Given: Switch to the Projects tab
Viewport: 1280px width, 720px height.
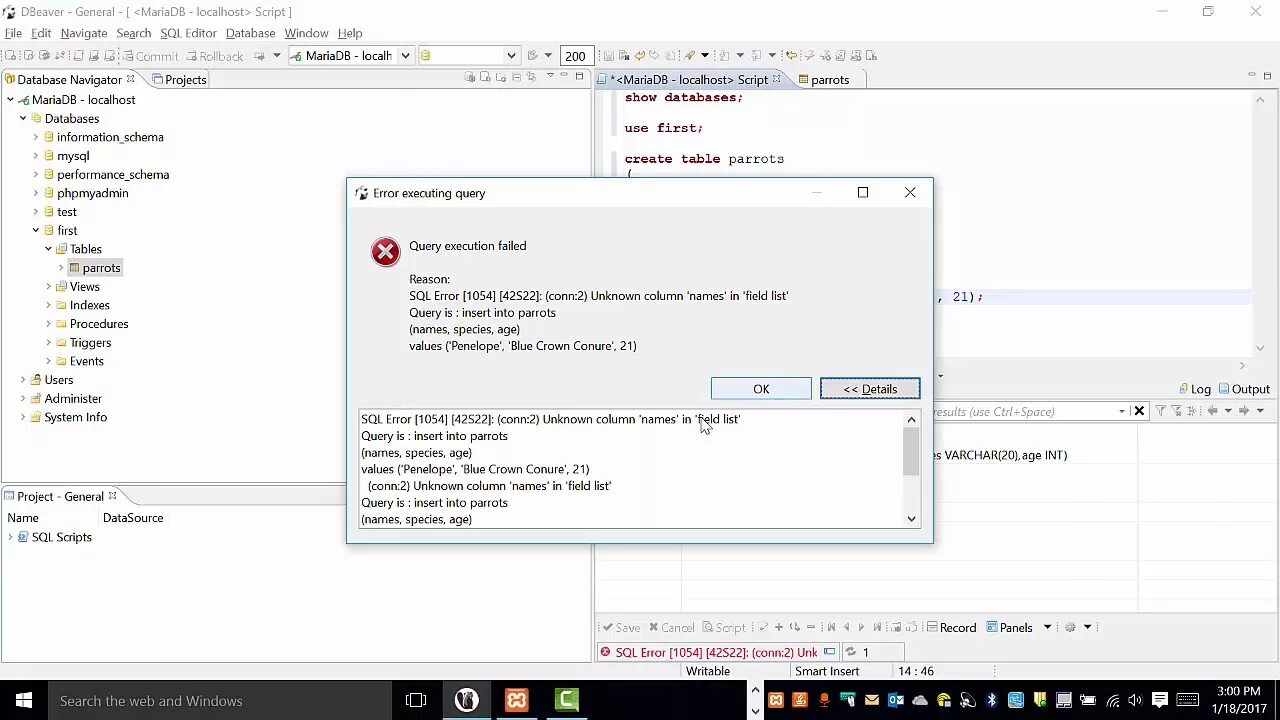Looking at the screenshot, I should click(179, 79).
